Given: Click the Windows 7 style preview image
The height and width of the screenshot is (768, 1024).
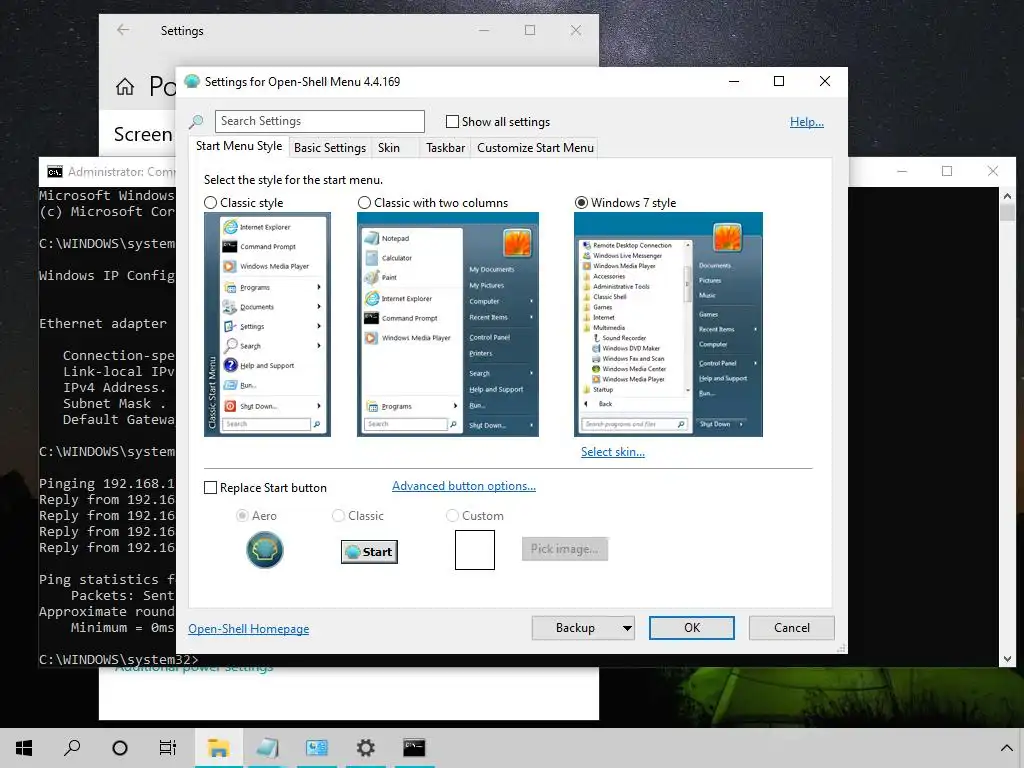Looking at the screenshot, I should tap(669, 325).
